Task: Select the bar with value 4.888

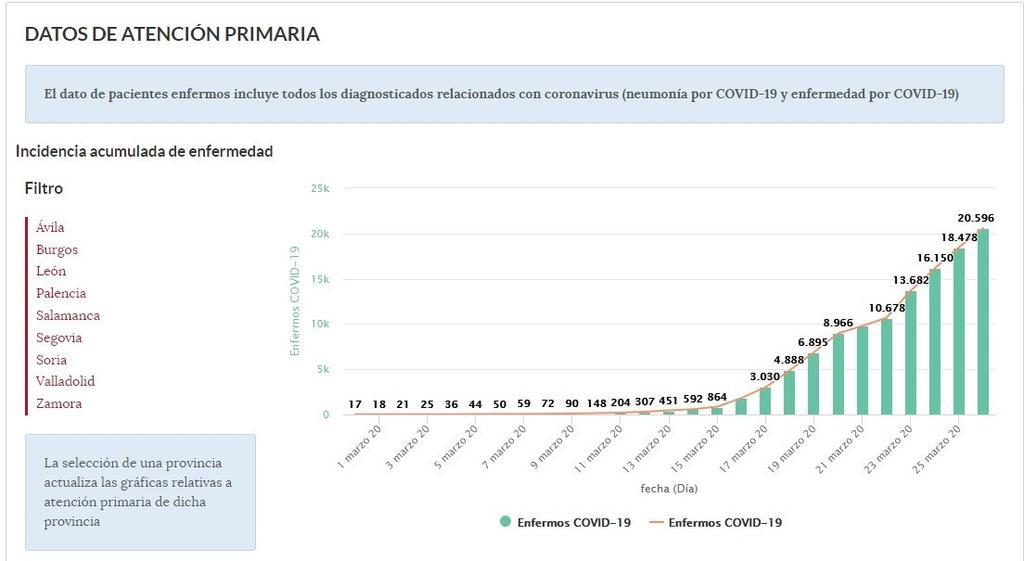Action: pos(790,393)
